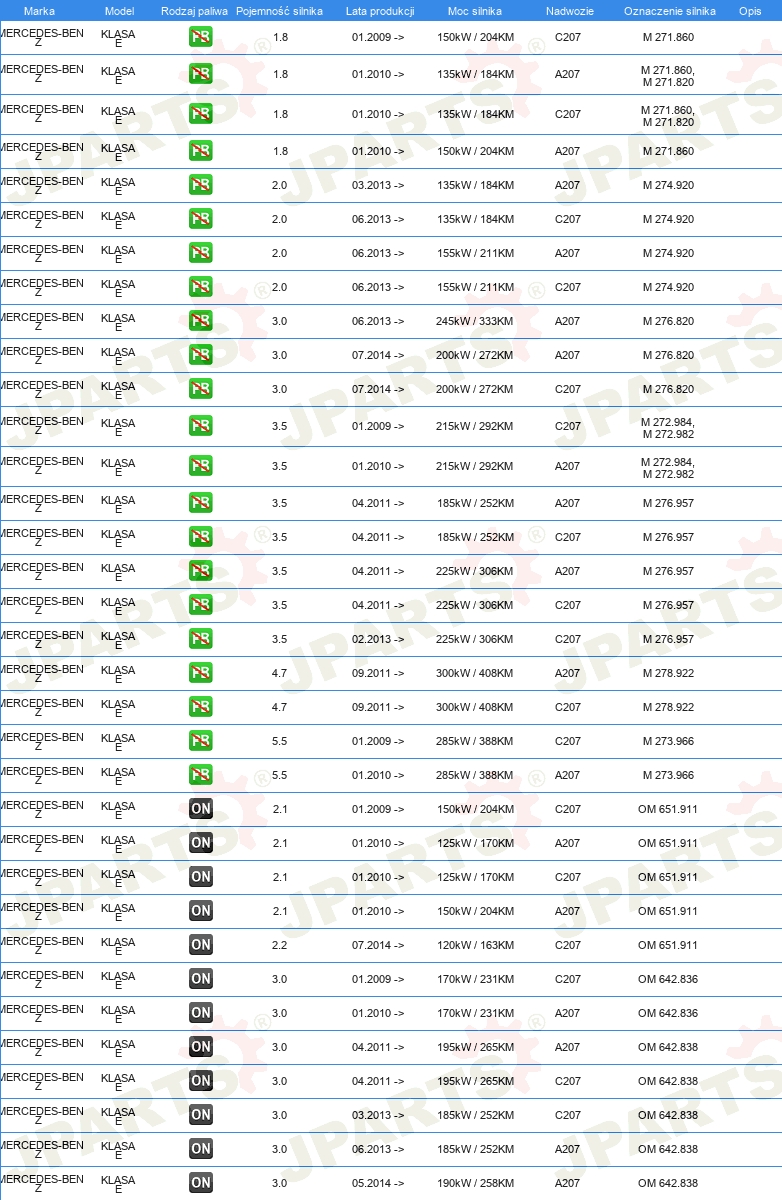Click the 4.7 capacity cell in the 300kW C207 row

pos(280,707)
